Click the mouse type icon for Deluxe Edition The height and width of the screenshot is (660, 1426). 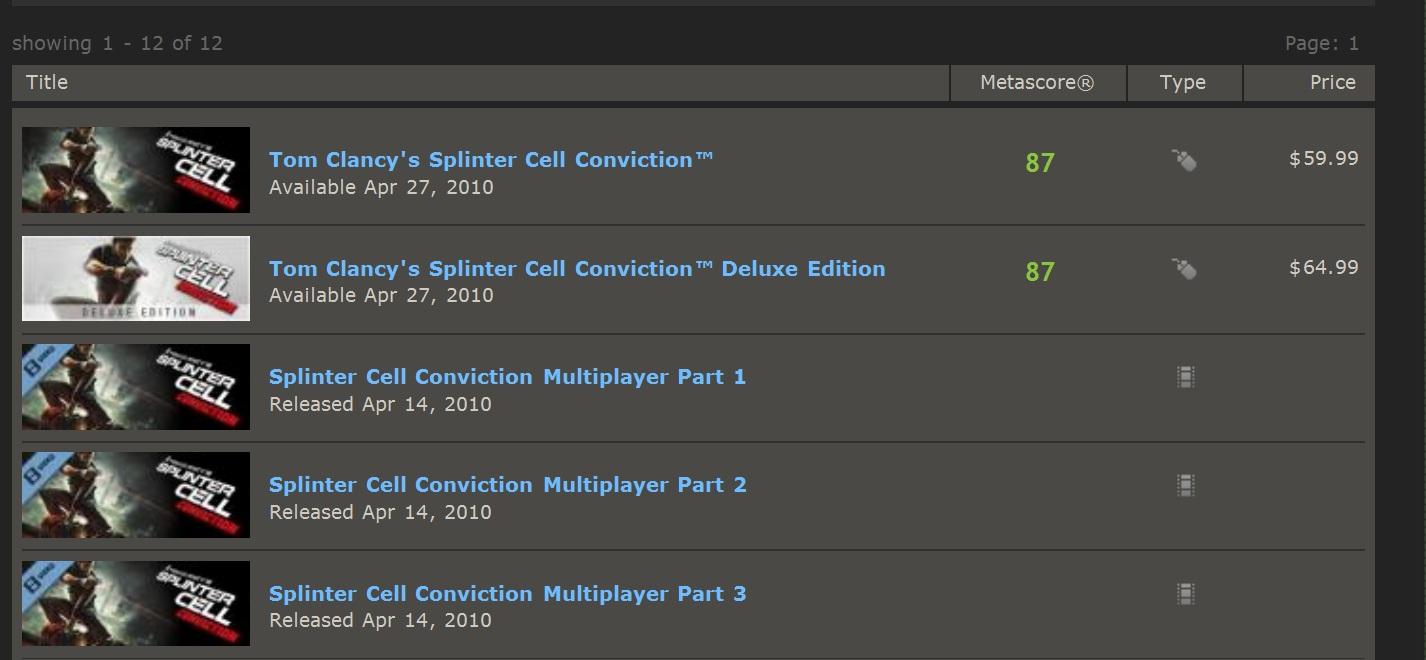pyautogui.click(x=1184, y=269)
